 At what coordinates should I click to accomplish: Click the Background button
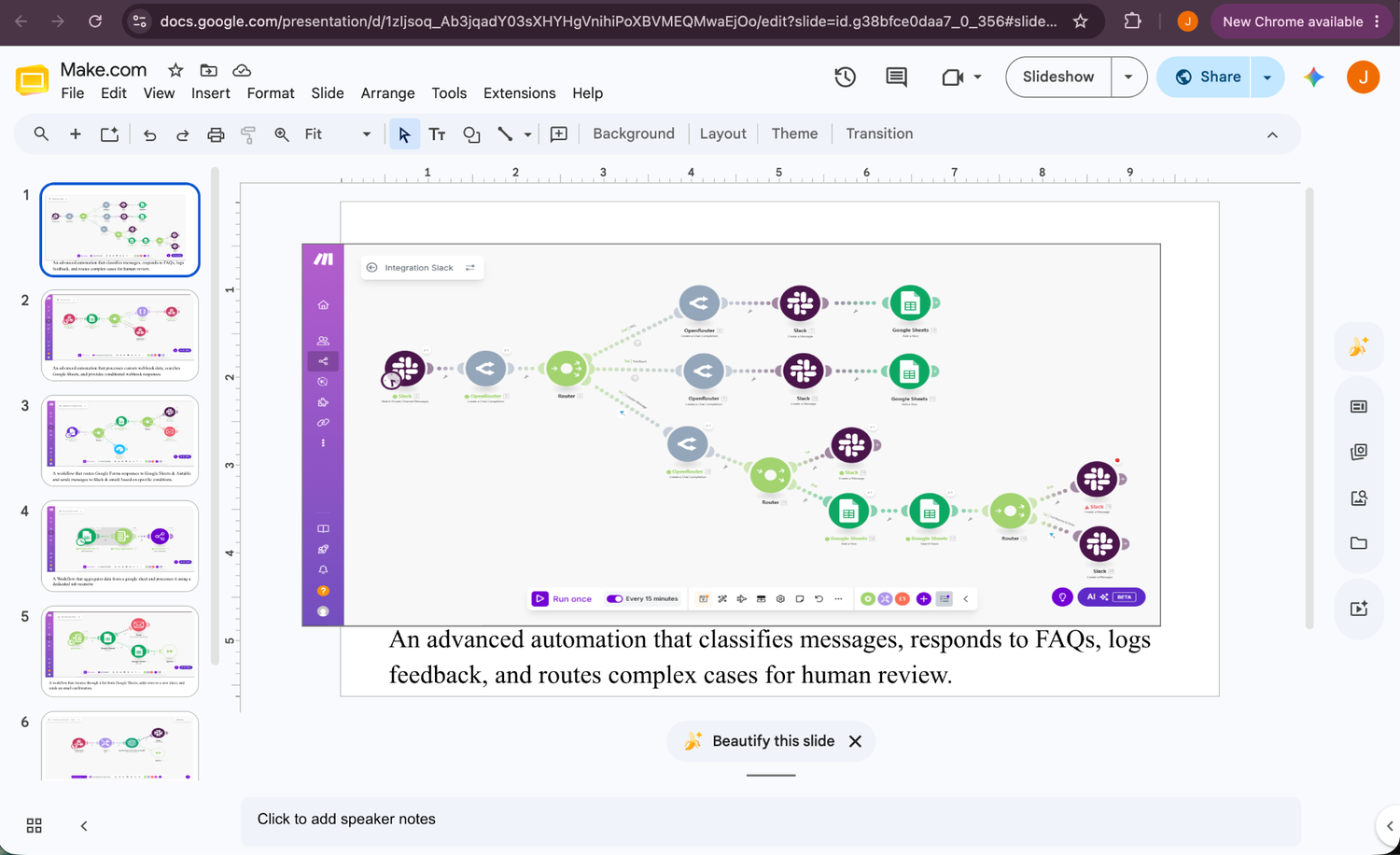tap(634, 134)
